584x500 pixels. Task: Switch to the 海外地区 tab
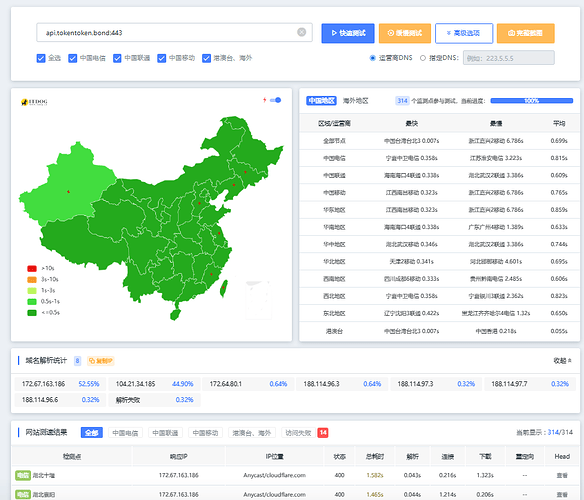(356, 101)
